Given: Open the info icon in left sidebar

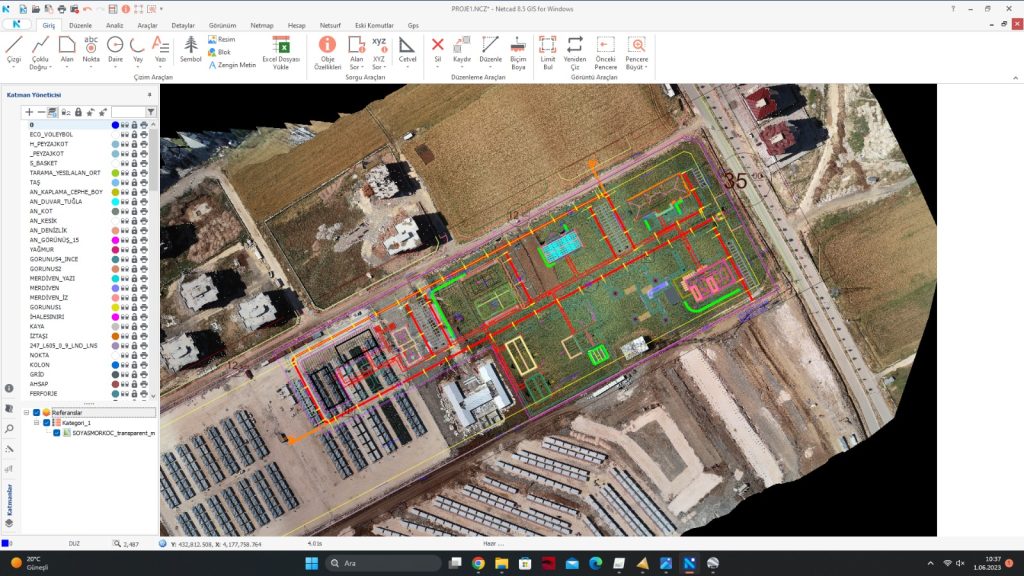Looking at the screenshot, I should 9,388.
